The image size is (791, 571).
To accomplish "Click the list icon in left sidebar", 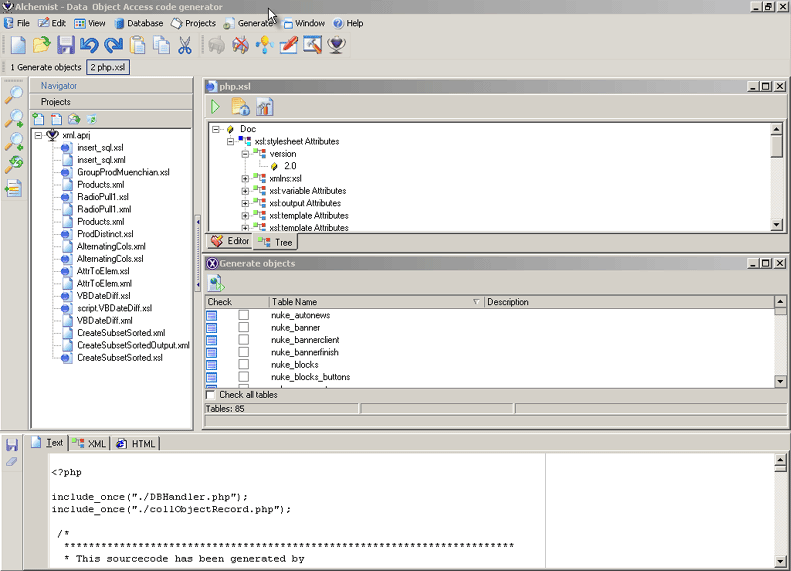I will [x=14, y=189].
